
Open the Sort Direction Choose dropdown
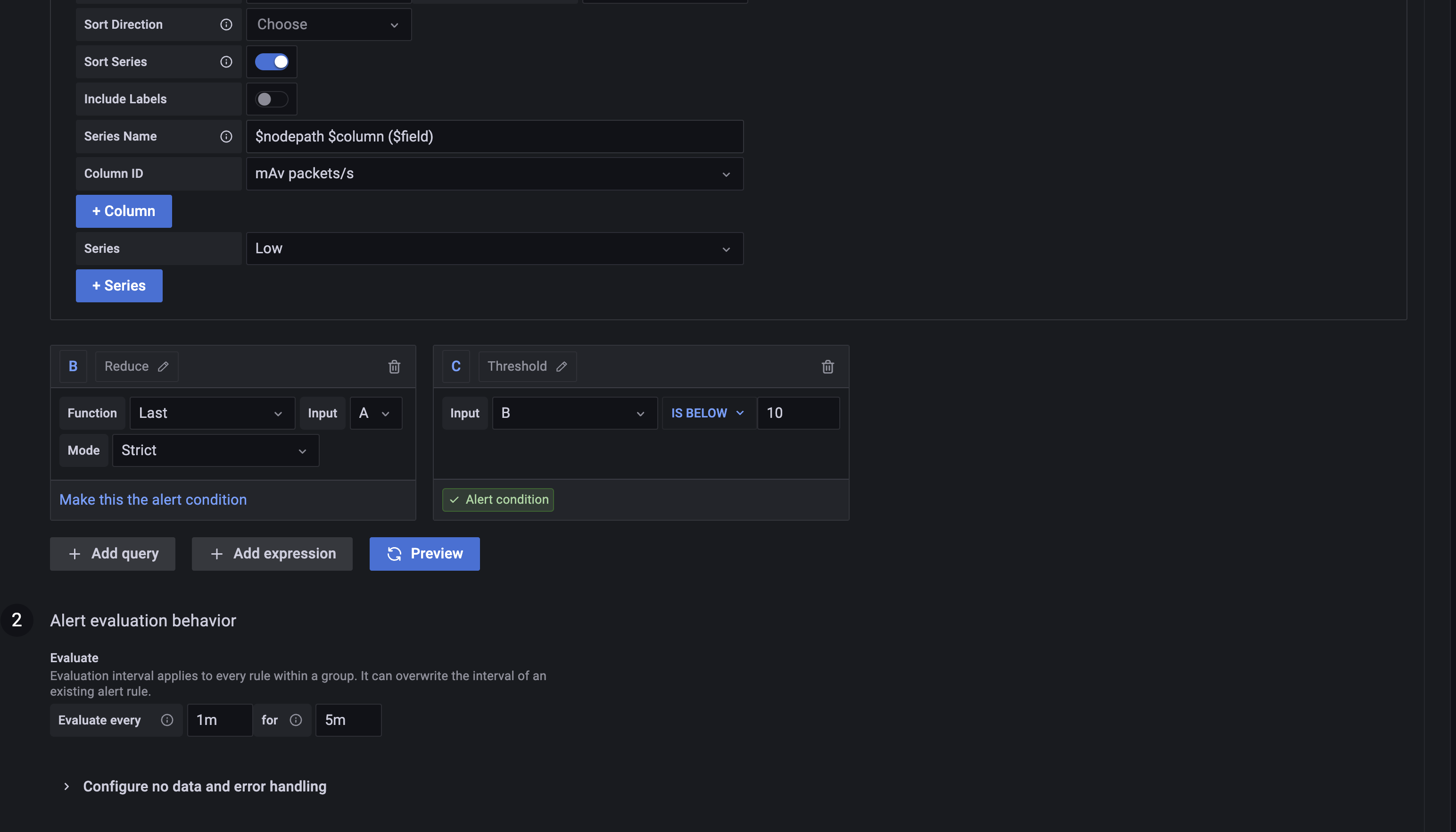(329, 25)
